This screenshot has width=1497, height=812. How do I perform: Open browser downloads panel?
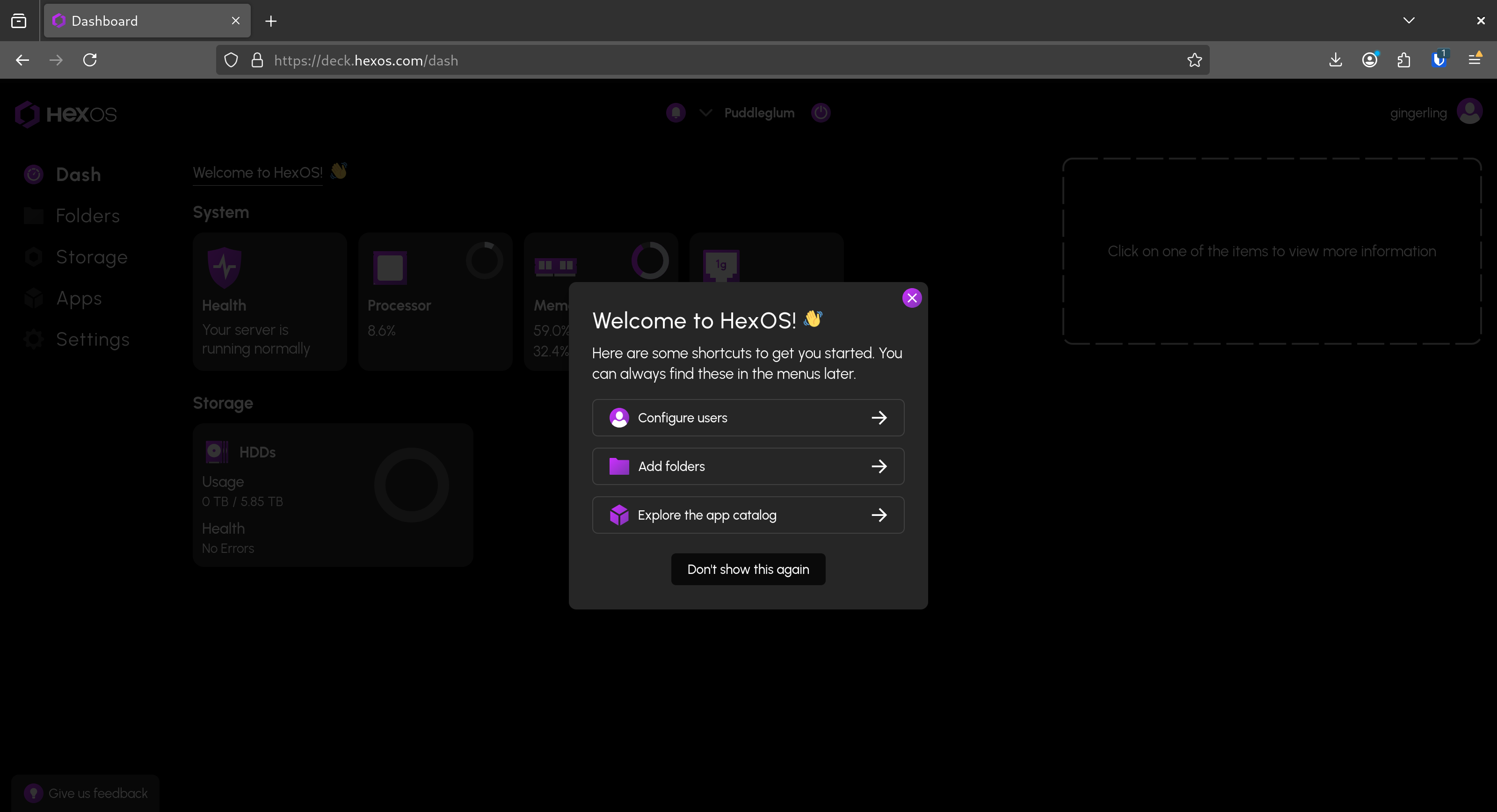(x=1335, y=60)
